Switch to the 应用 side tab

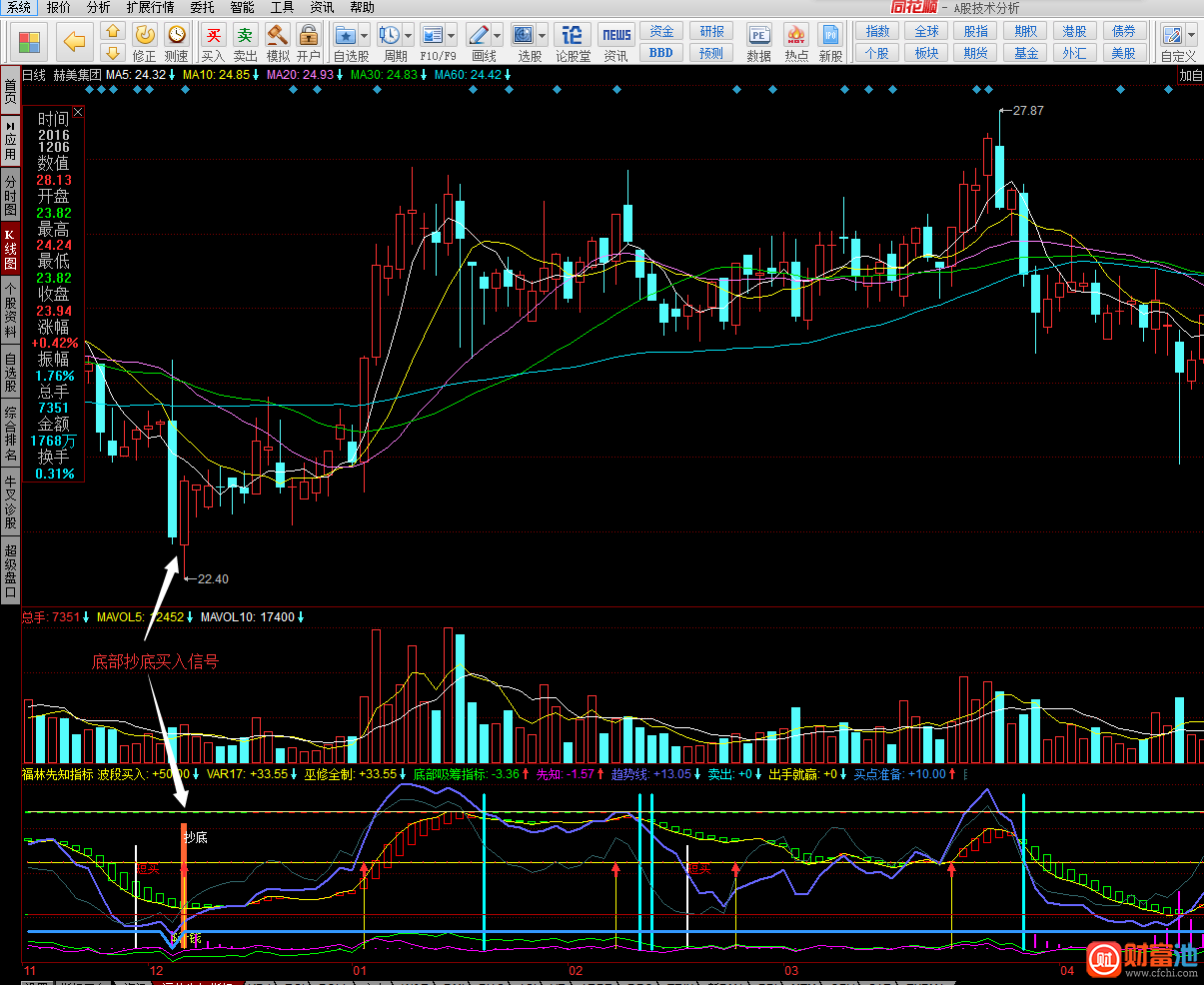pyautogui.click(x=10, y=141)
